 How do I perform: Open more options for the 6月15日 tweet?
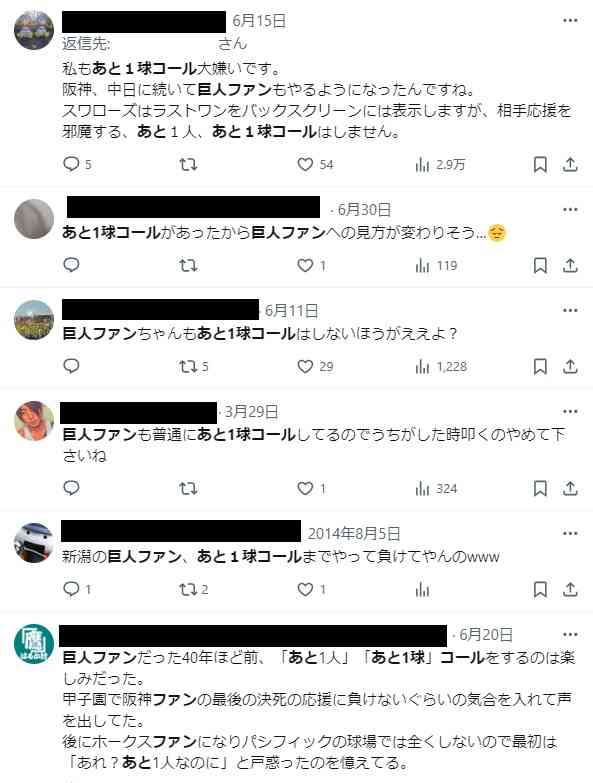[x=570, y=20]
